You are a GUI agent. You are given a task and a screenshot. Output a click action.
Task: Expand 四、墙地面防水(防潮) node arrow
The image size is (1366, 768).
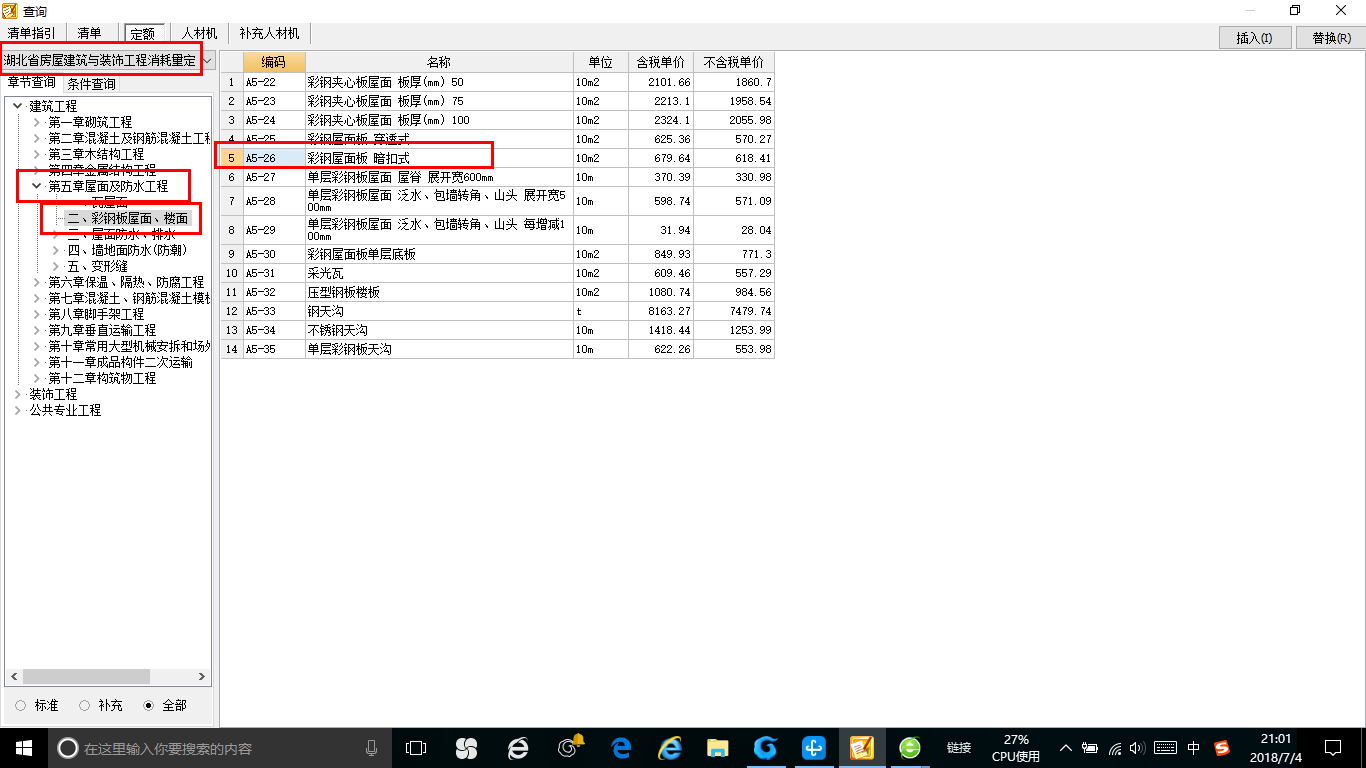coord(56,250)
